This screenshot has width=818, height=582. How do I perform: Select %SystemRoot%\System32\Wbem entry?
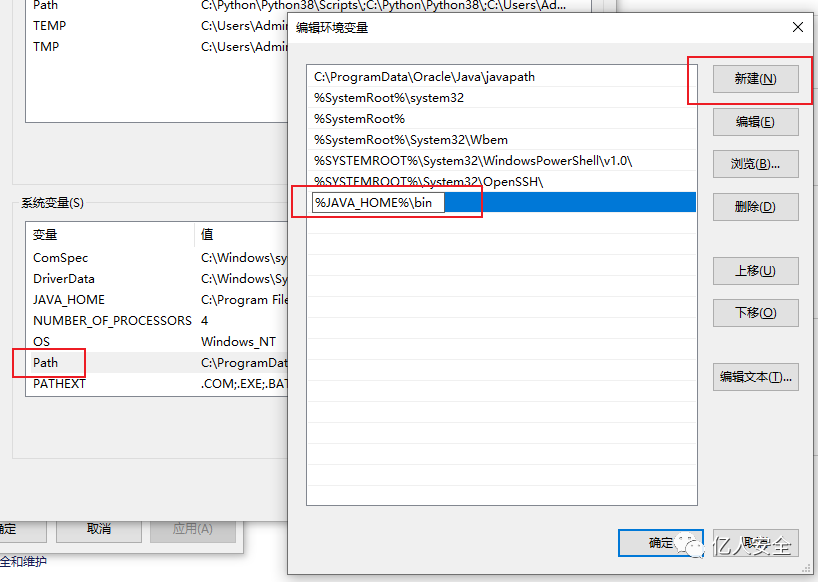(x=501, y=139)
